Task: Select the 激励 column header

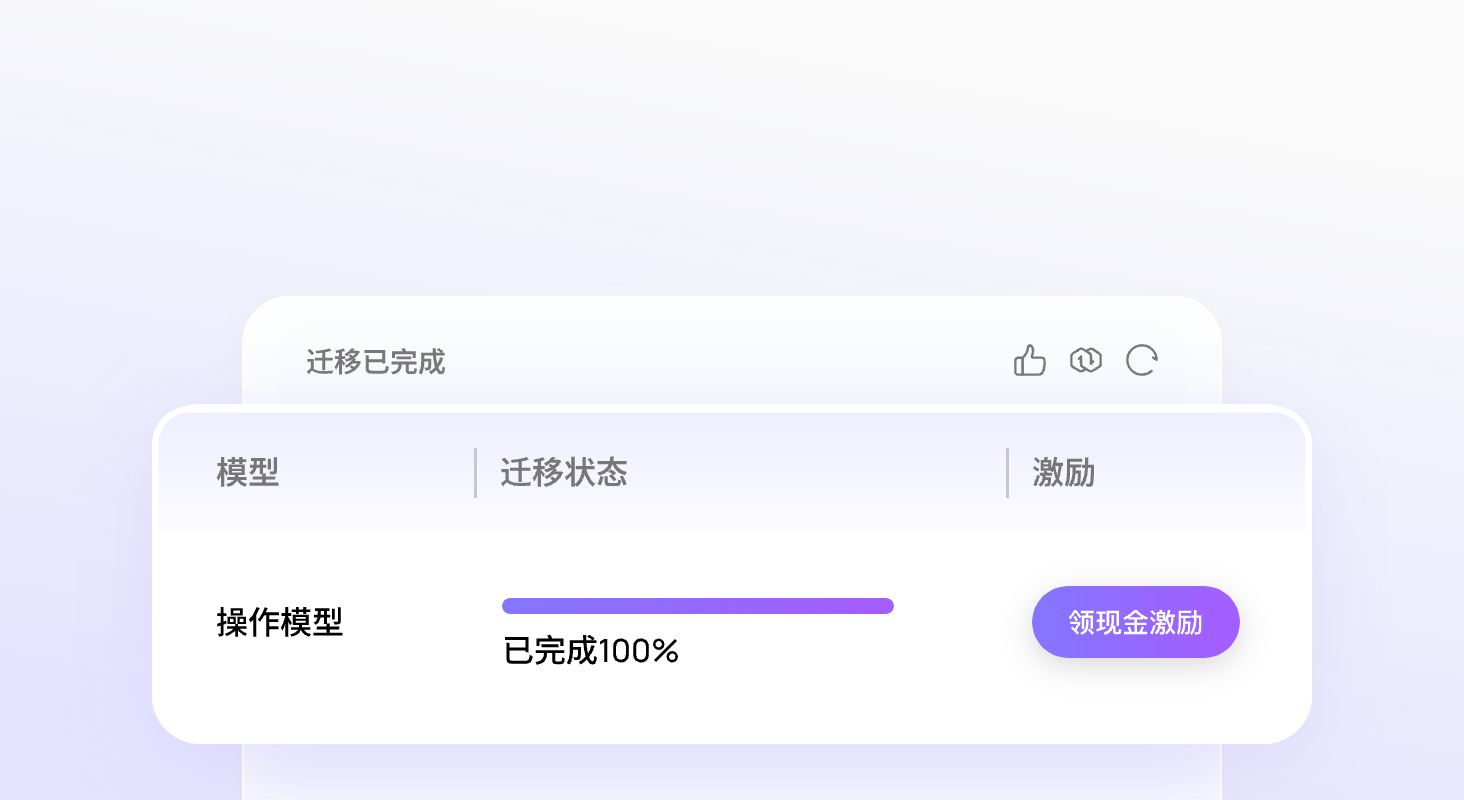Action: point(1063,472)
